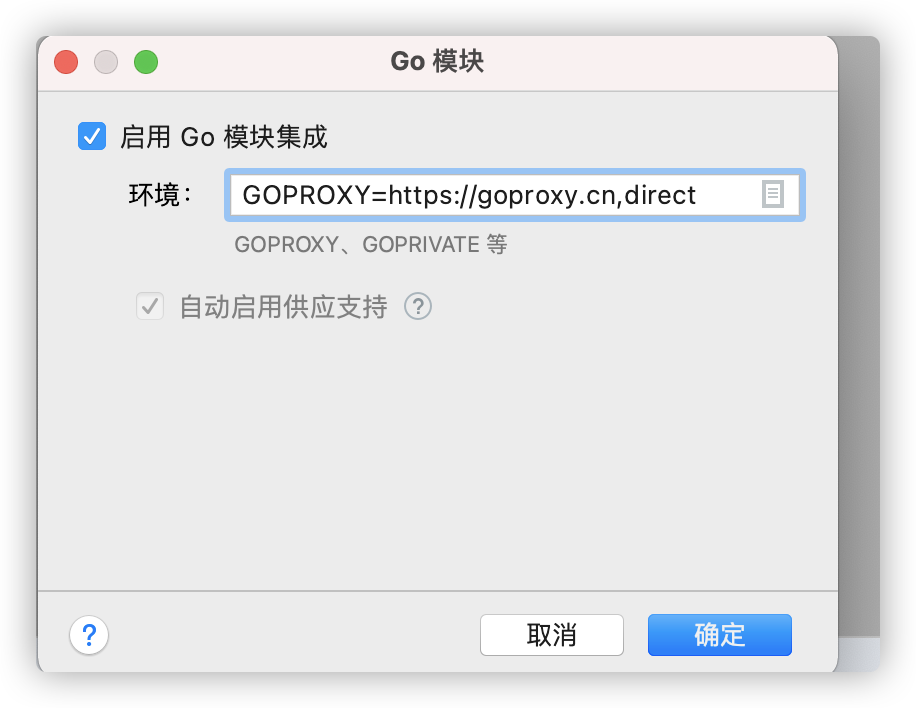This screenshot has width=916, height=708.
Task: Open the environment variables editor icon
Action: [772, 195]
